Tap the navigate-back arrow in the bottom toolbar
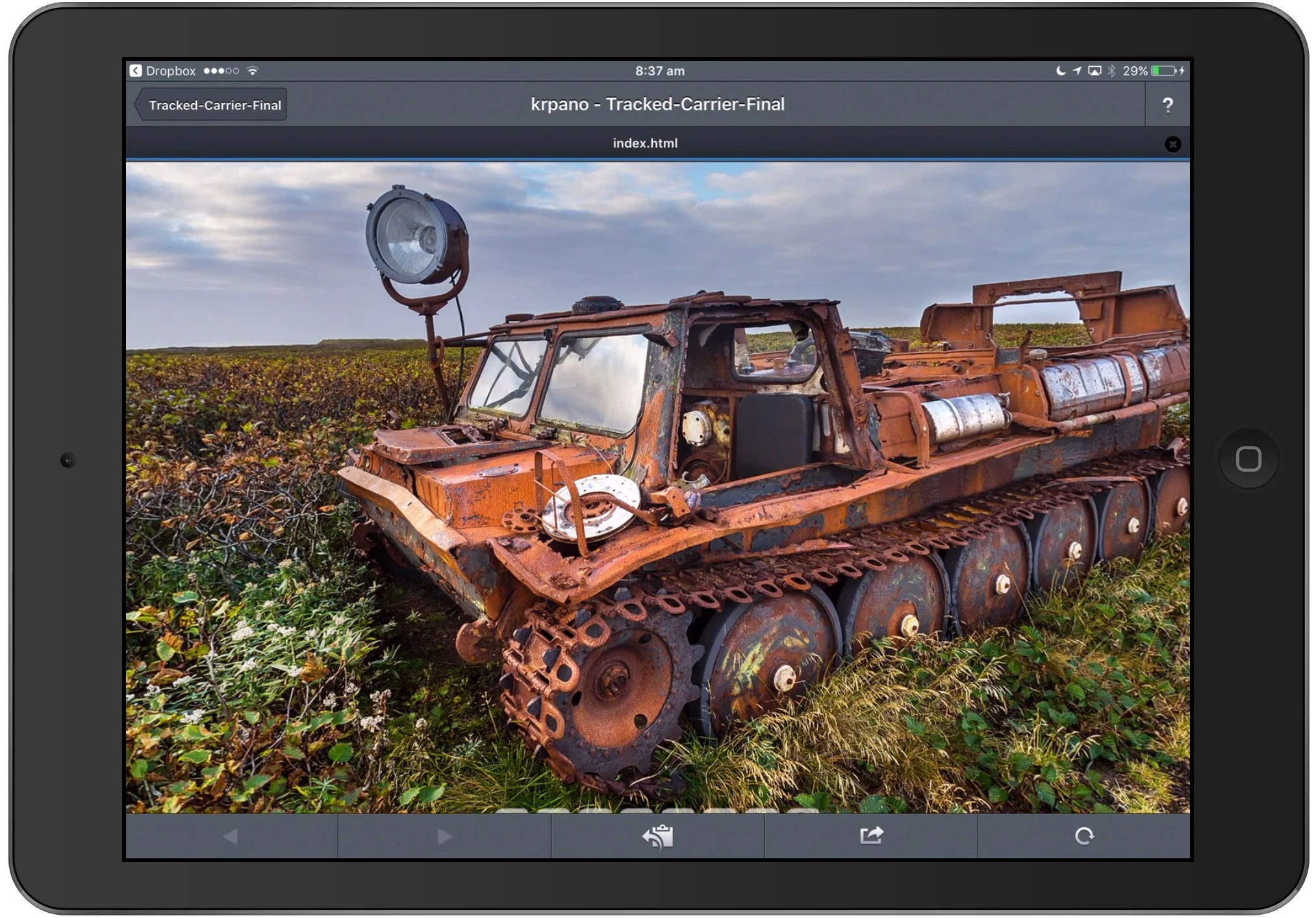 (x=231, y=836)
